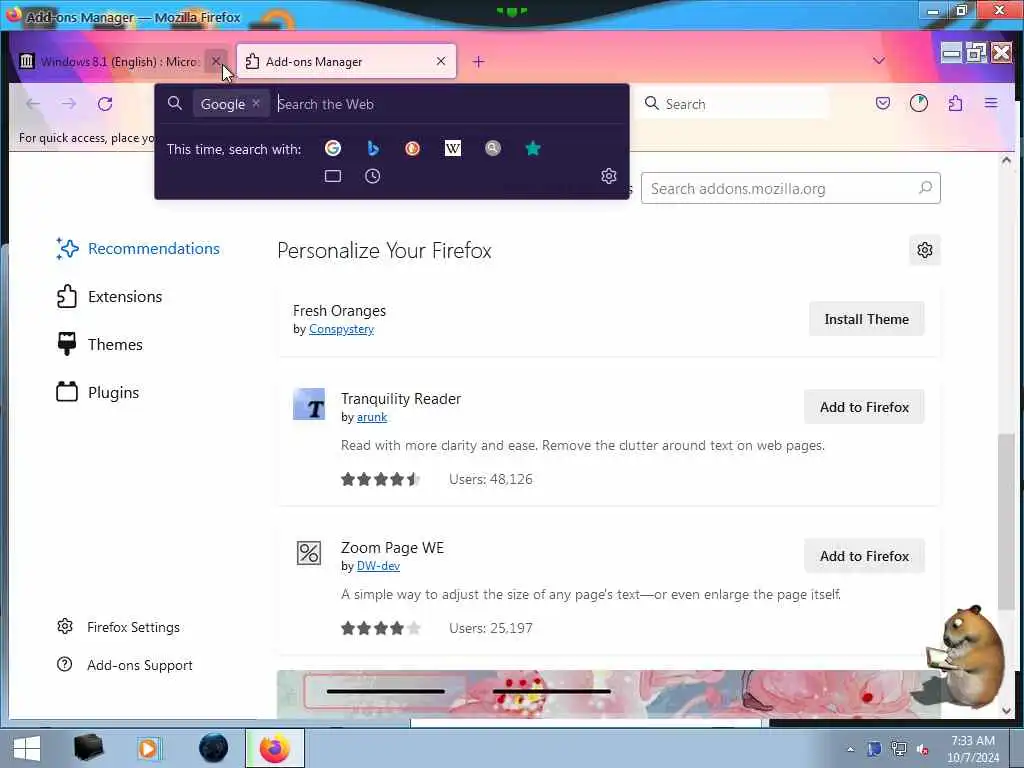Open the Firefox account icon
The width and height of the screenshot is (1024, 768).
(x=919, y=103)
